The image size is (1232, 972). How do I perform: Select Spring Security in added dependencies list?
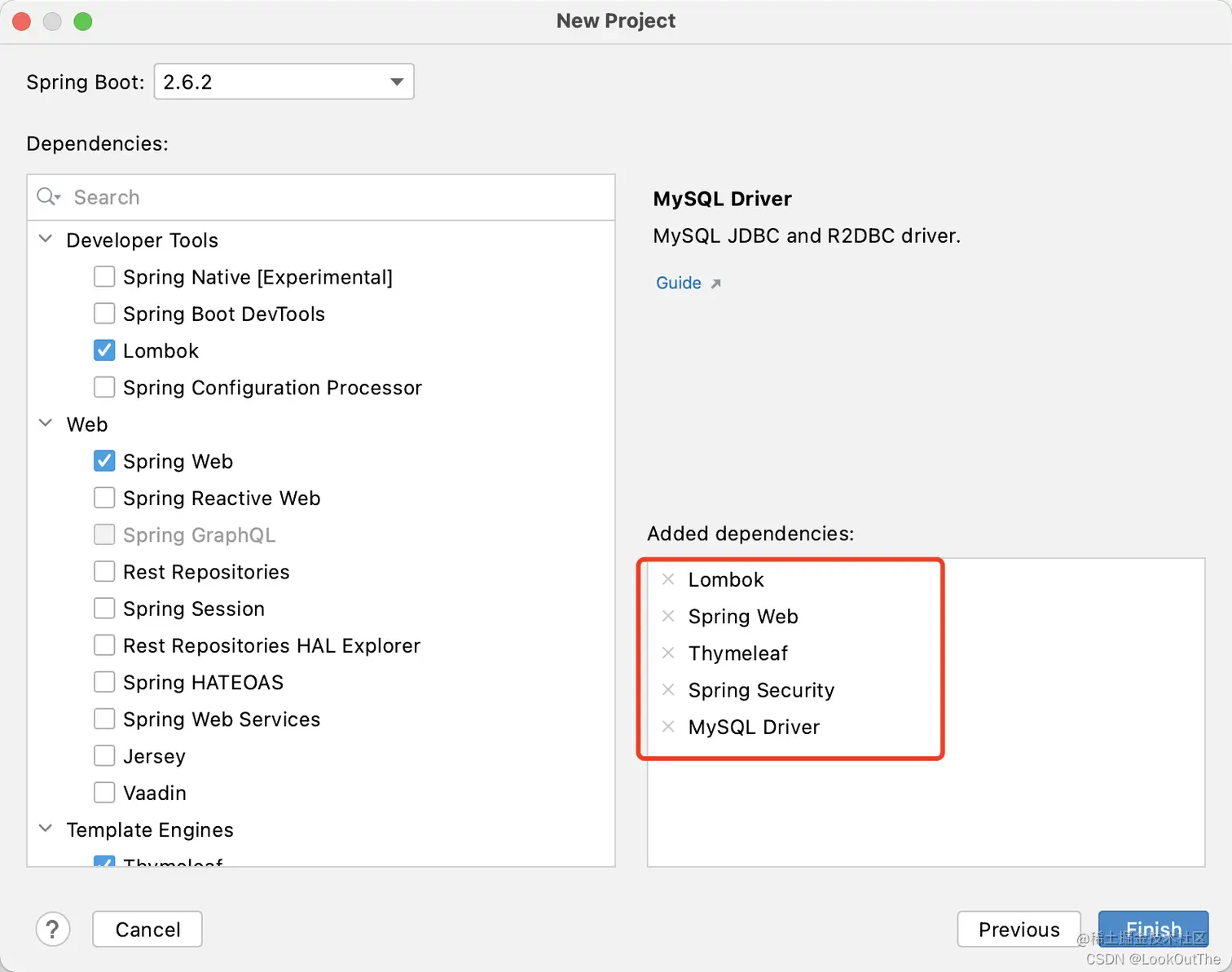tap(761, 690)
